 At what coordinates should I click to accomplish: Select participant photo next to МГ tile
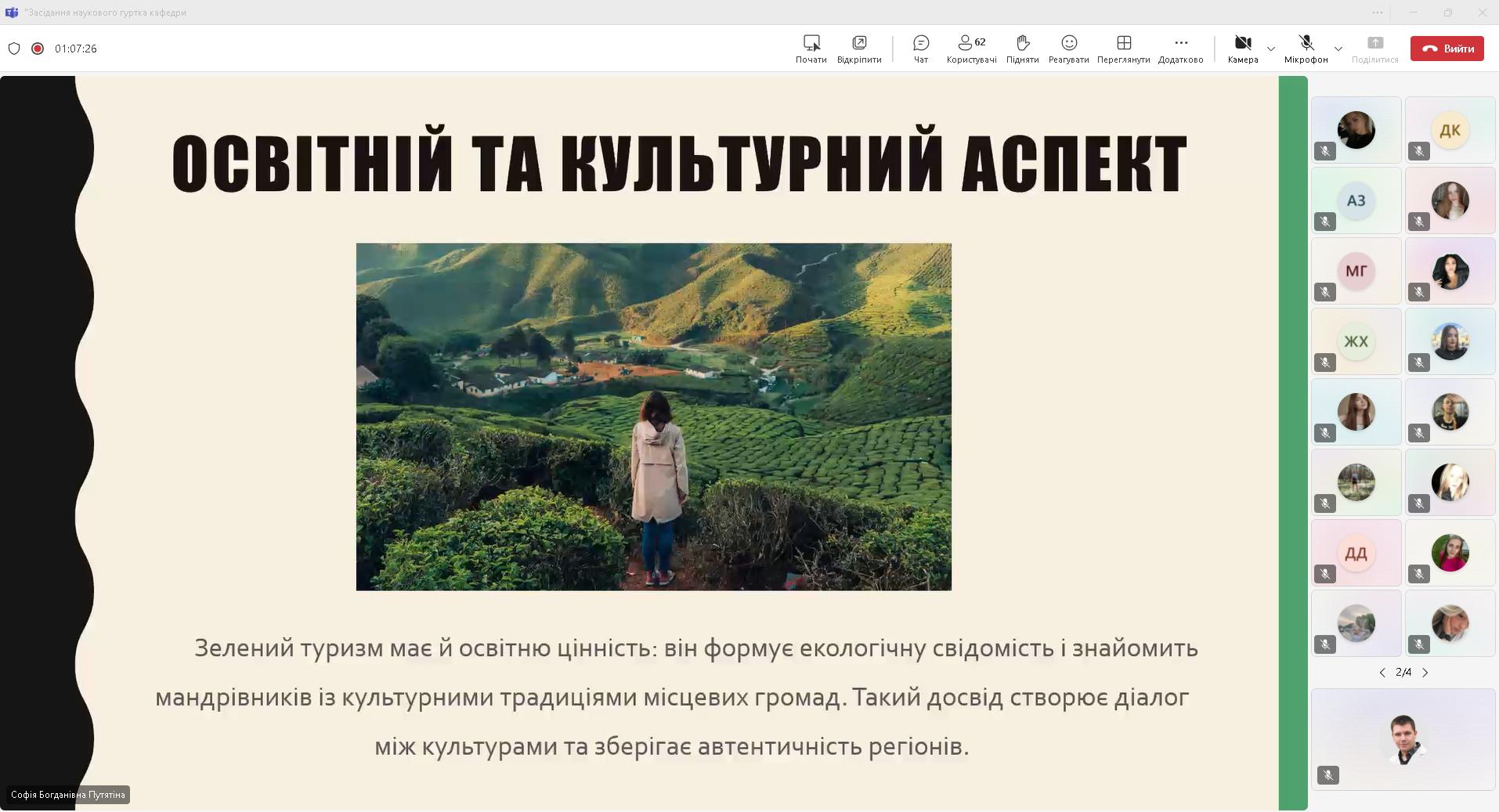pos(1450,271)
